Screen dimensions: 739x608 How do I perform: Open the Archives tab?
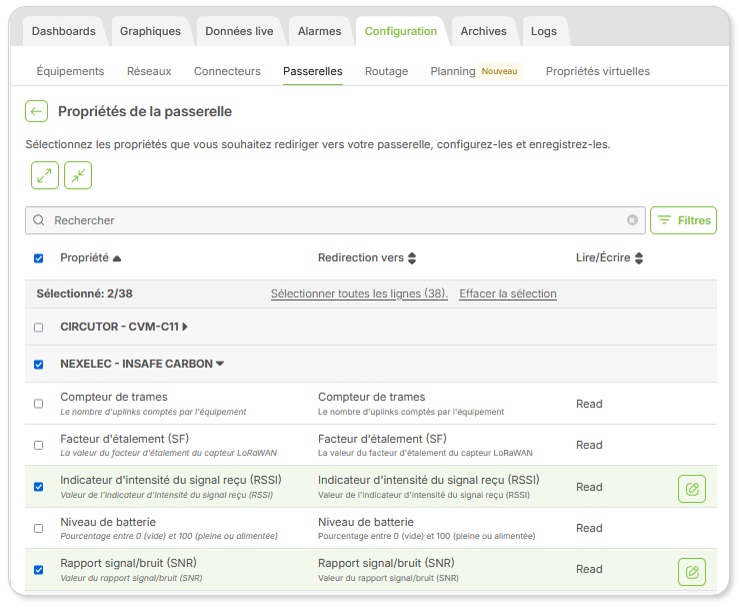[484, 31]
